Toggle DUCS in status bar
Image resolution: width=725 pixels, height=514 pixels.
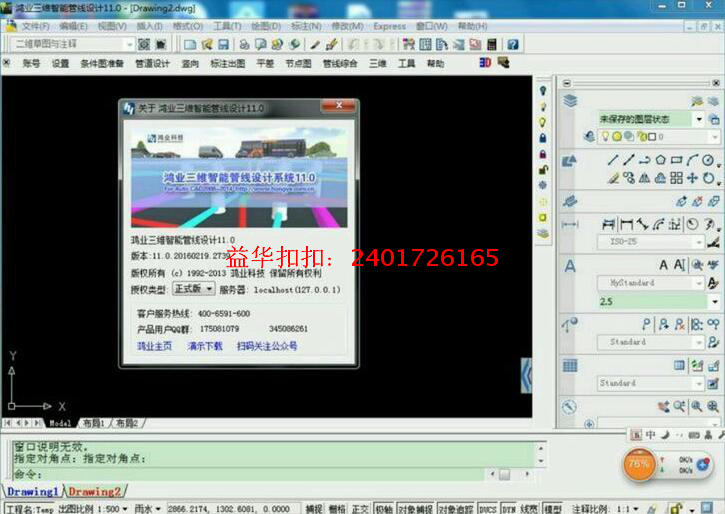point(487,508)
